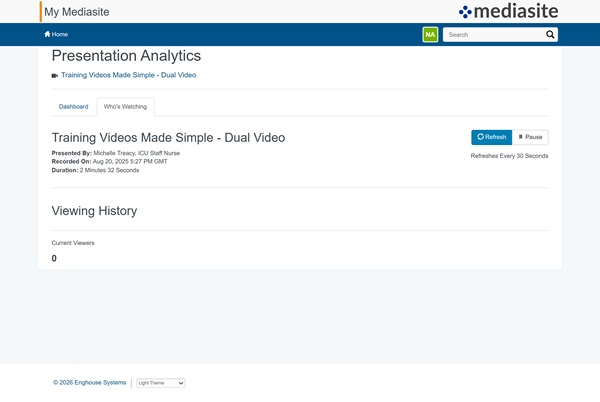The height and width of the screenshot is (402, 600).
Task: Click the Presentation Analytics heading
Action: pyautogui.click(x=126, y=56)
